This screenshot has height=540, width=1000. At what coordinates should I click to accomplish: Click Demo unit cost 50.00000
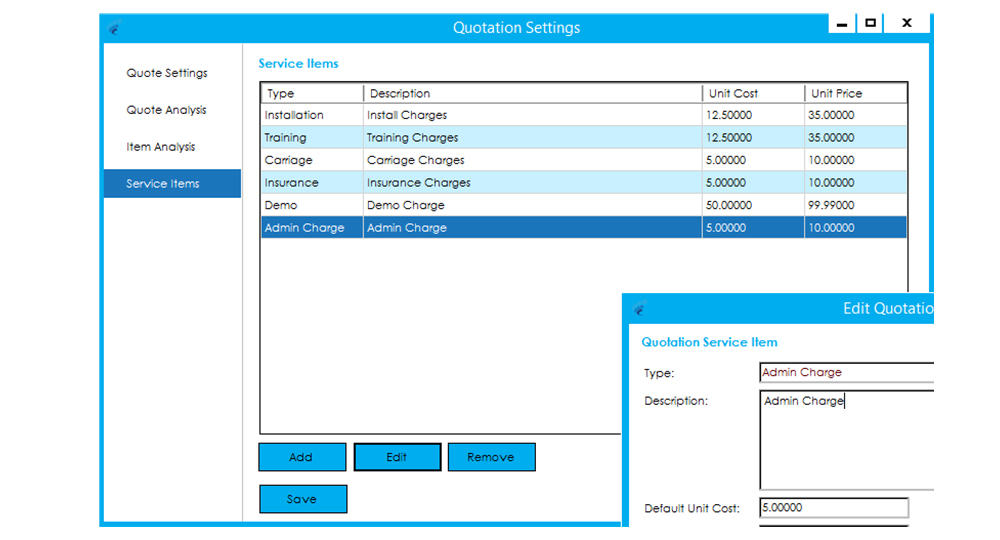point(754,205)
